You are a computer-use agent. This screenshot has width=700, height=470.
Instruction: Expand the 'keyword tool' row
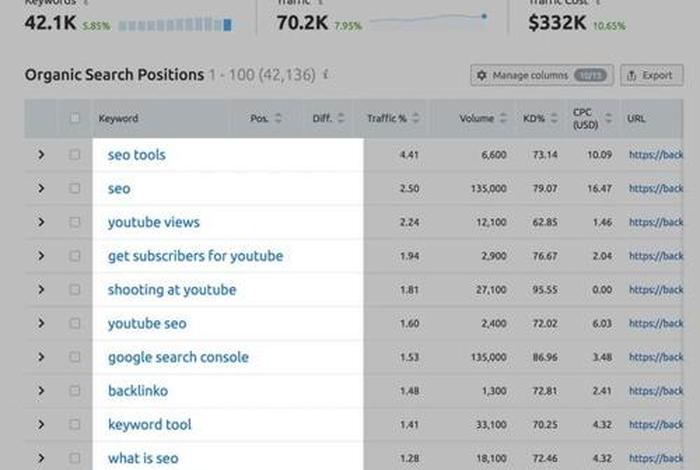pyautogui.click(x=41, y=424)
